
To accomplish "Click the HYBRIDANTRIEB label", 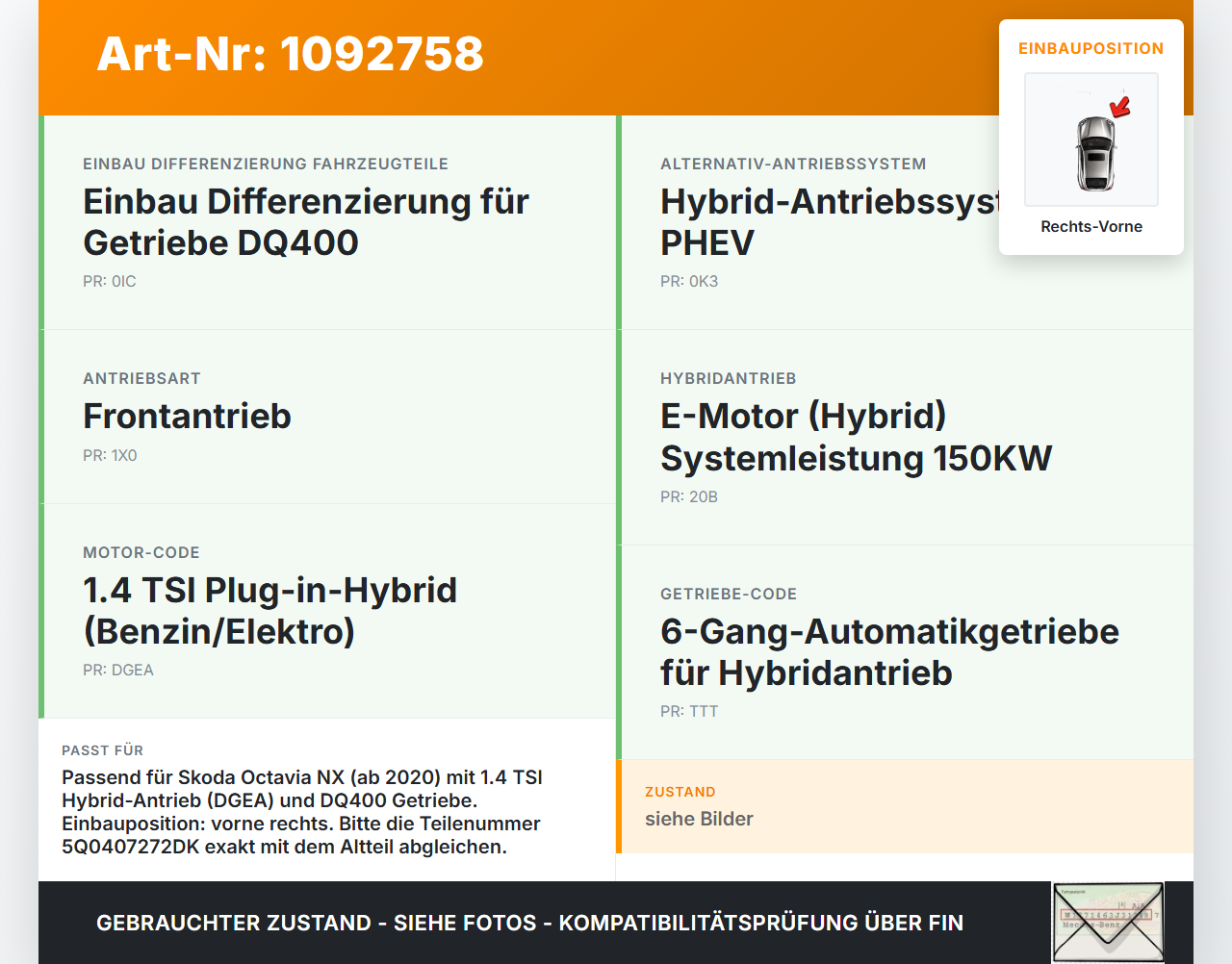I will (x=729, y=378).
